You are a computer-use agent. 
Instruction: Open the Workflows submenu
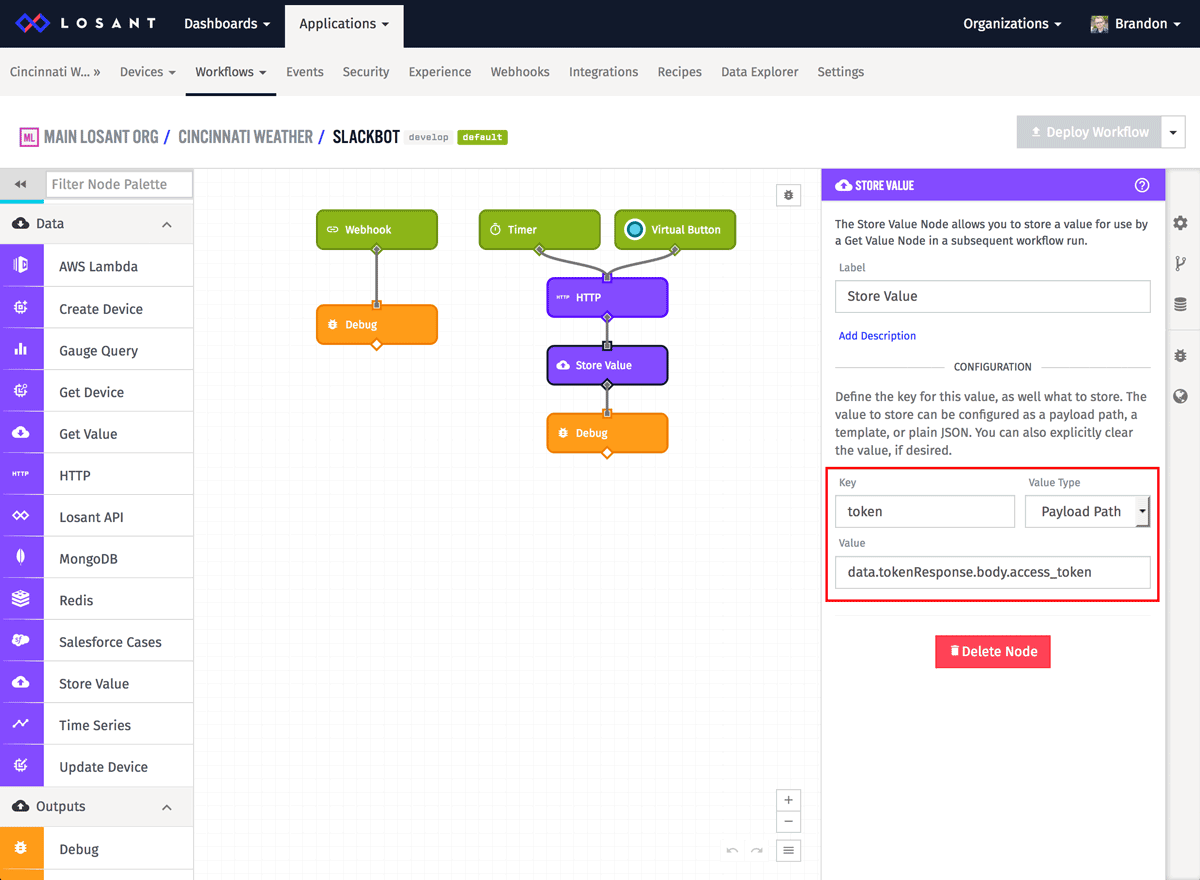[231, 72]
